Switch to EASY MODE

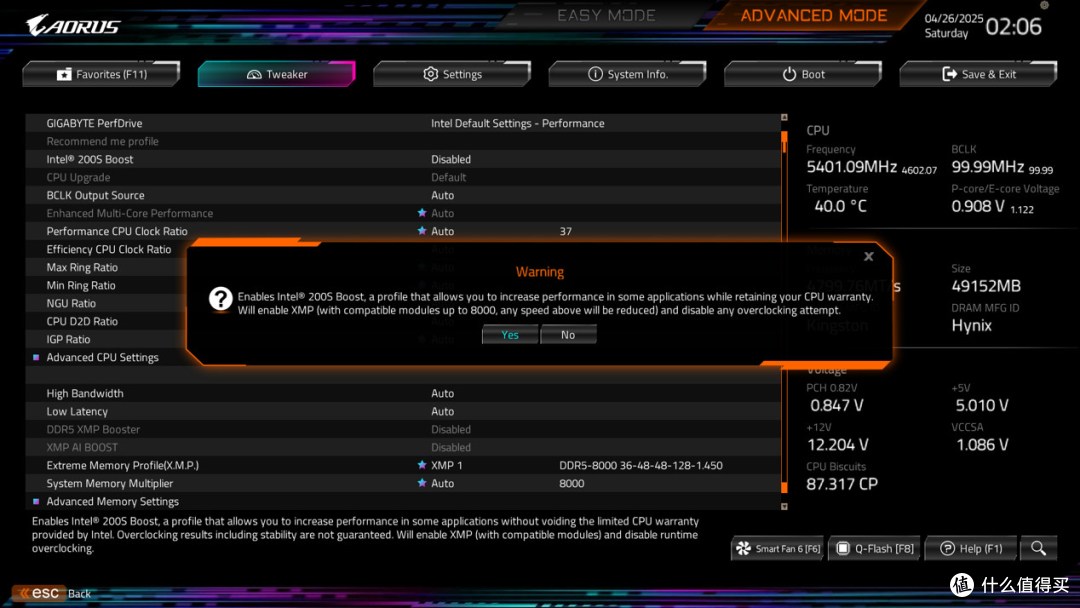tap(606, 15)
